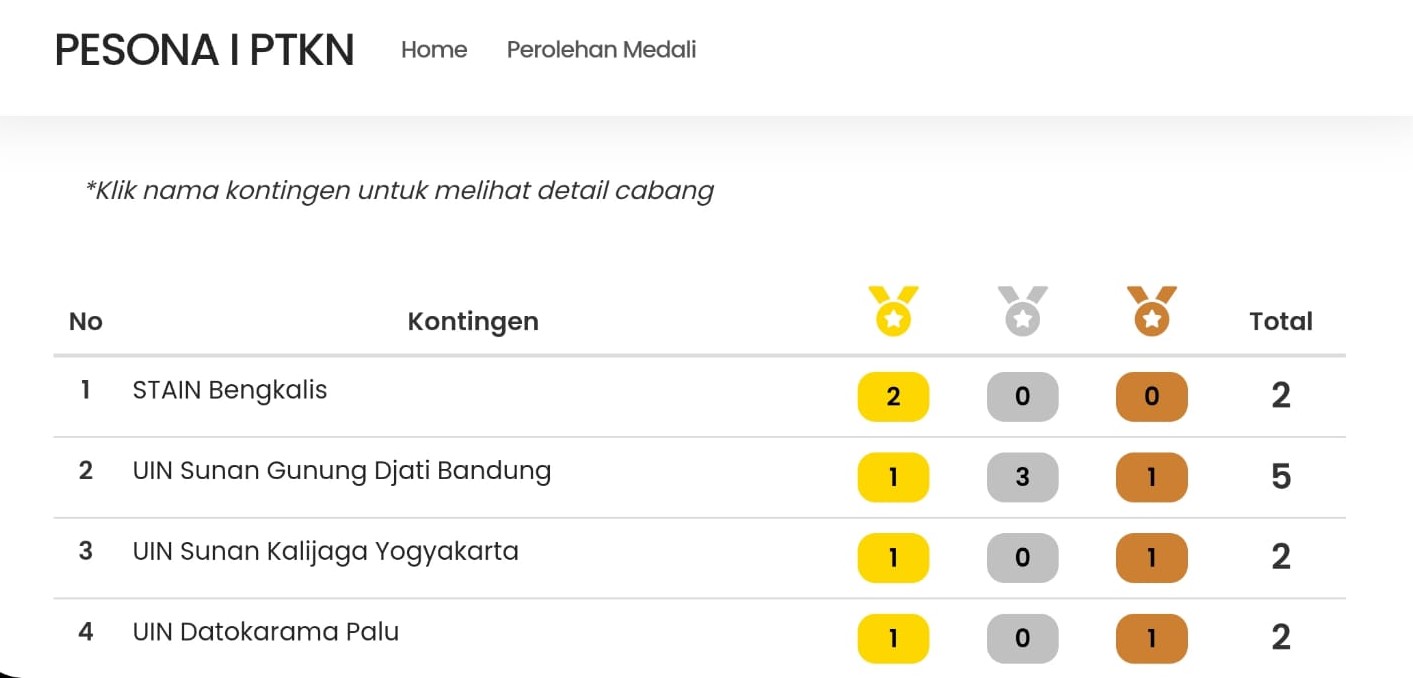1413x678 pixels.
Task: Select UIN Datokarama Palu contingent
Action: click(266, 632)
